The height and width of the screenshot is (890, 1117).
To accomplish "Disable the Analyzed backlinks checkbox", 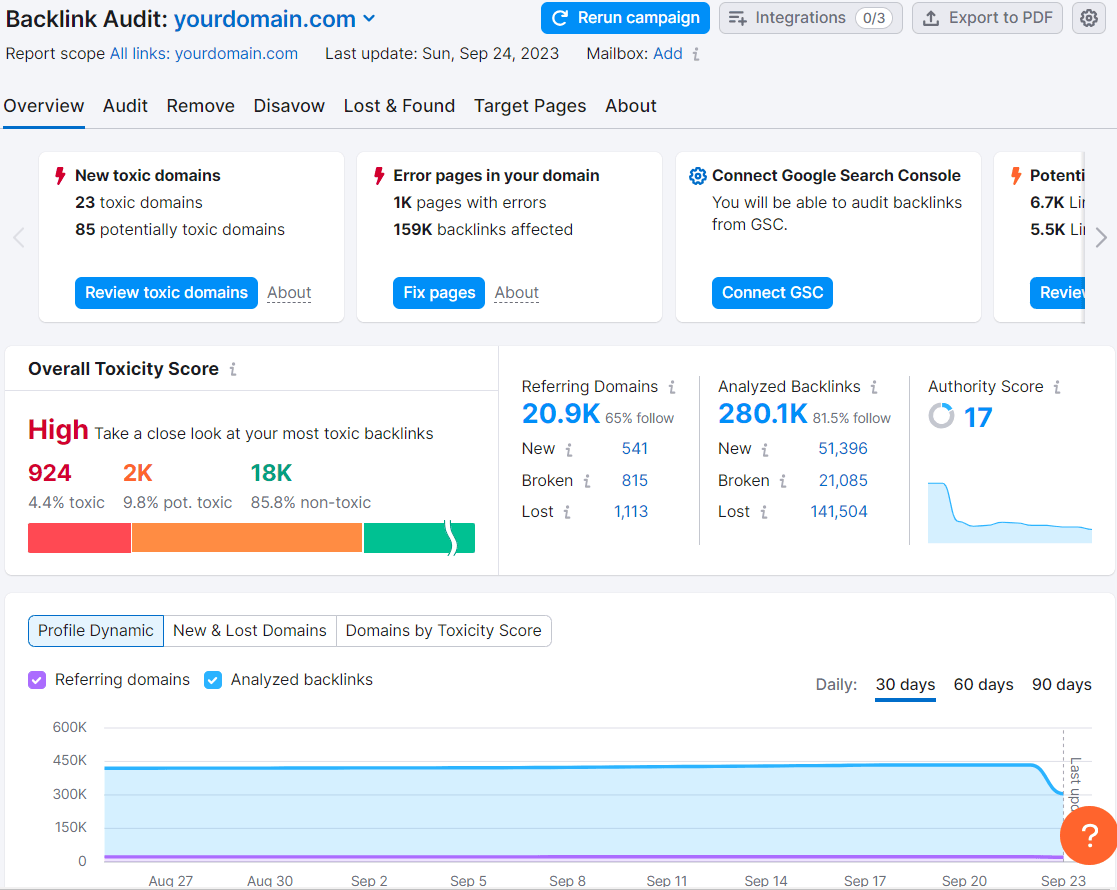I will (213, 680).
